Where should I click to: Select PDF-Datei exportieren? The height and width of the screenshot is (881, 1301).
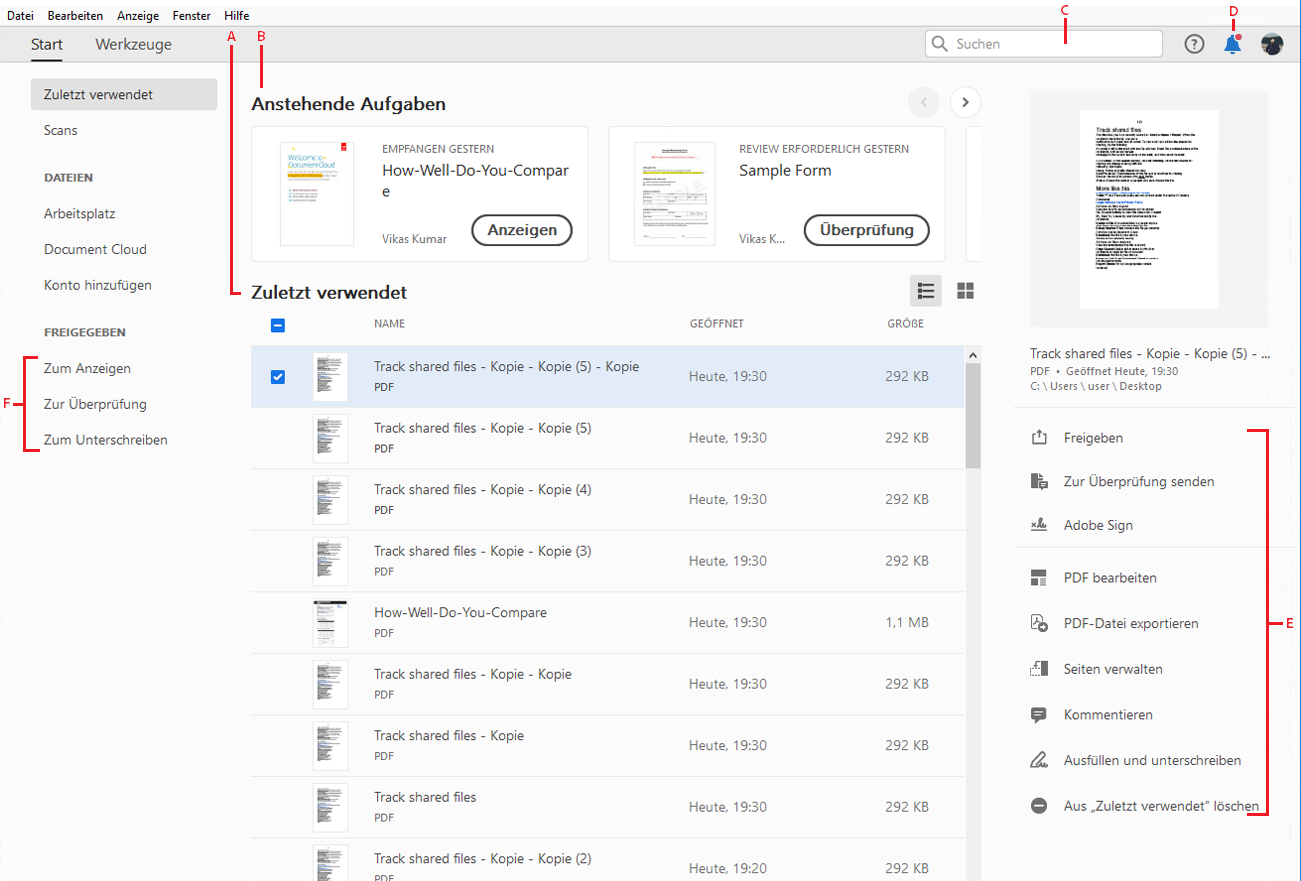point(1131,623)
